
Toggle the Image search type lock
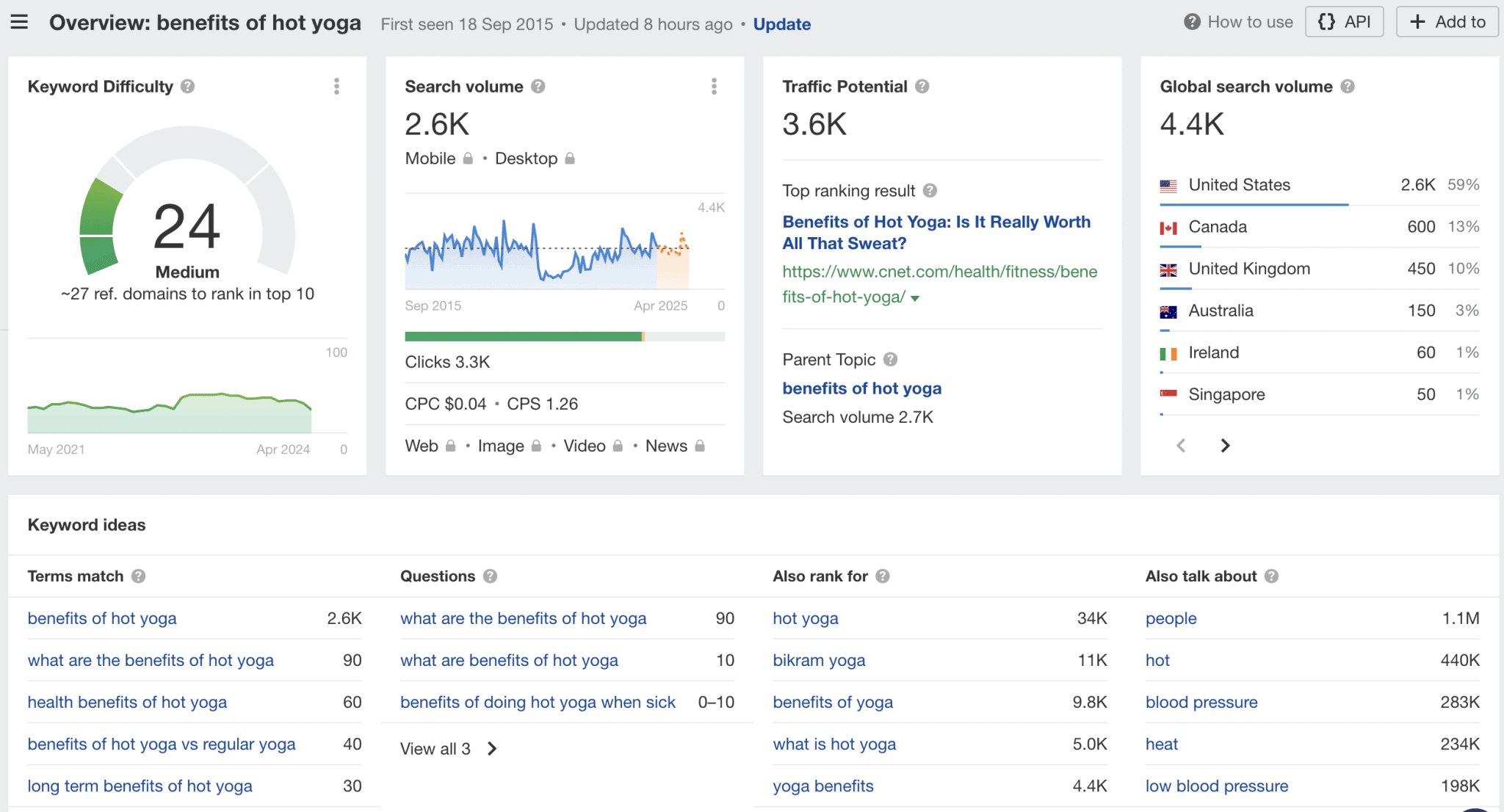[535, 446]
